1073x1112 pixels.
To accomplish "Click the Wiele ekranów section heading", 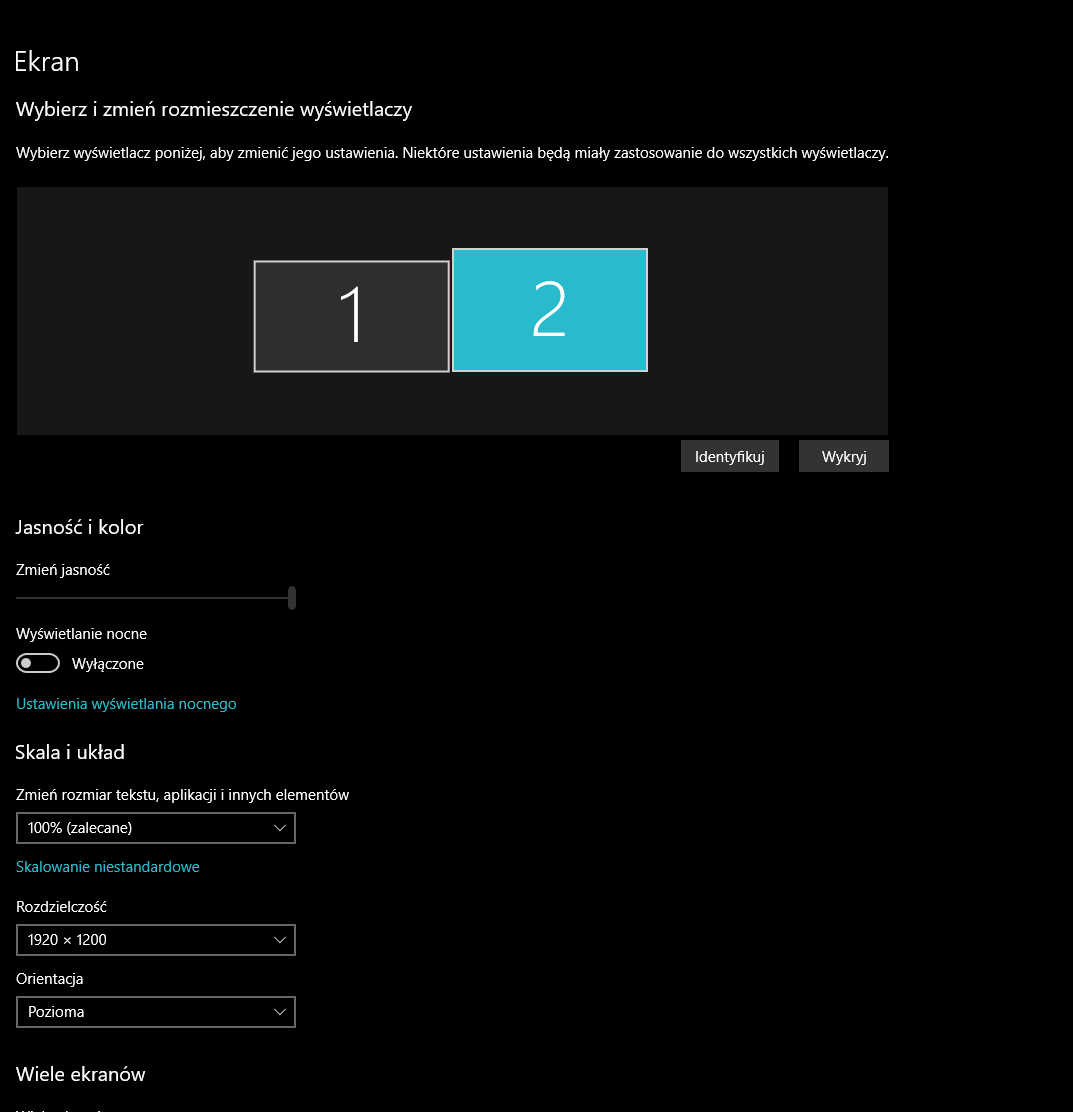I will click(x=81, y=1074).
